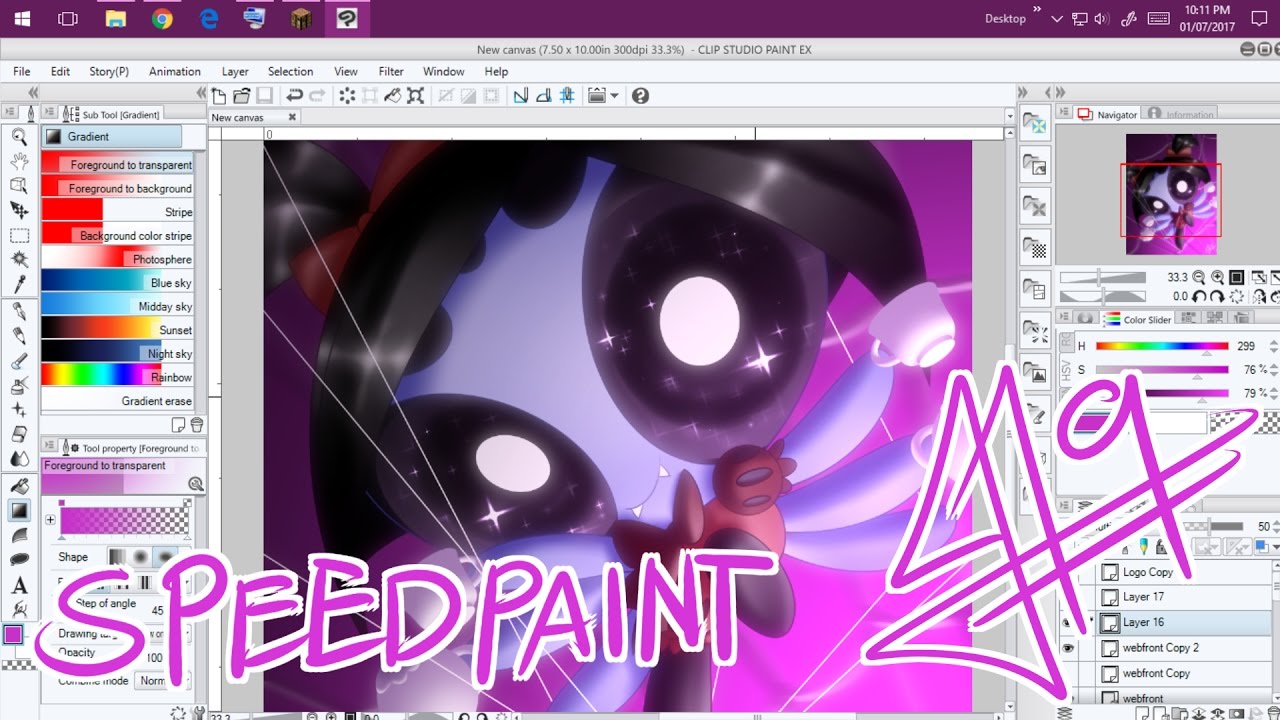Click the Navigator canvas thumbnail

(1171, 194)
